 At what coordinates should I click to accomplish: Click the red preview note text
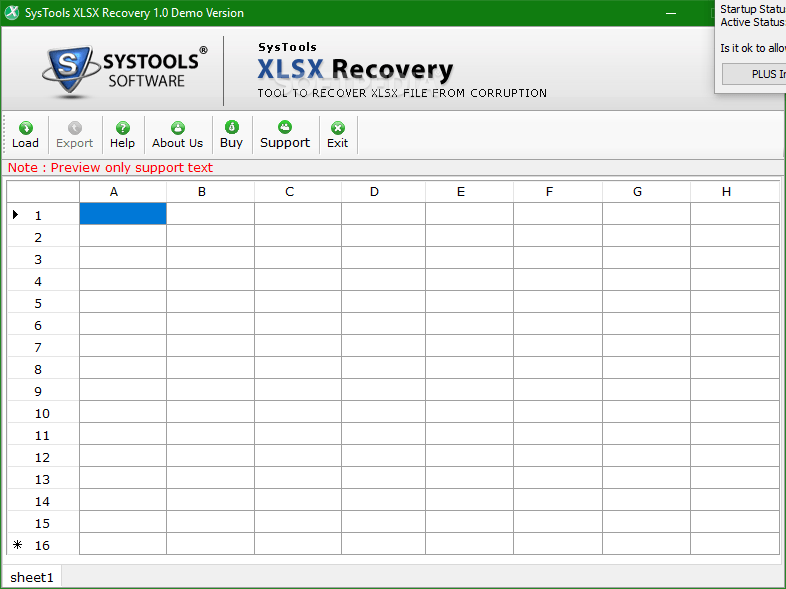coord(110,167)
